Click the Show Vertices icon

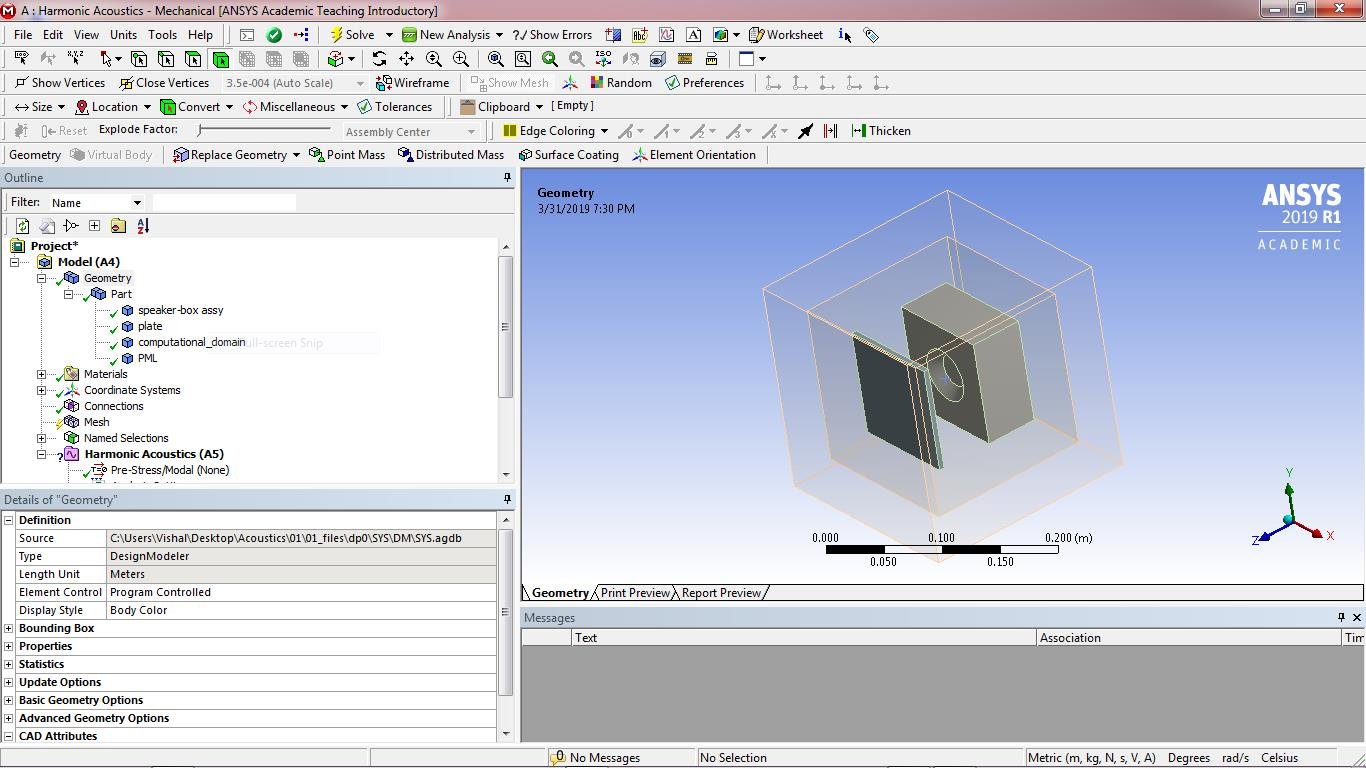[x=21, y=83]
